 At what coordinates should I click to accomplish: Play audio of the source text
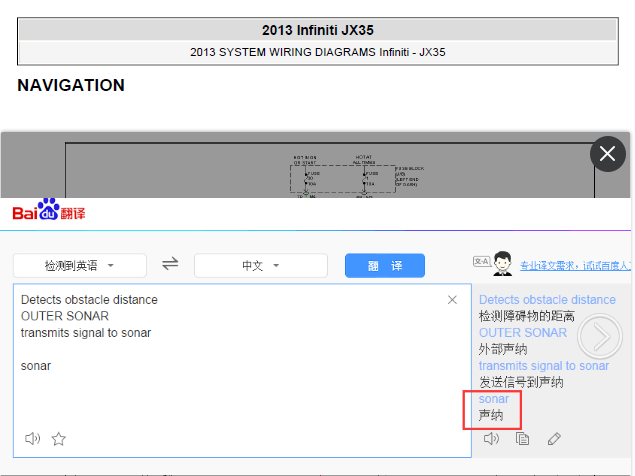coord(32,439)
